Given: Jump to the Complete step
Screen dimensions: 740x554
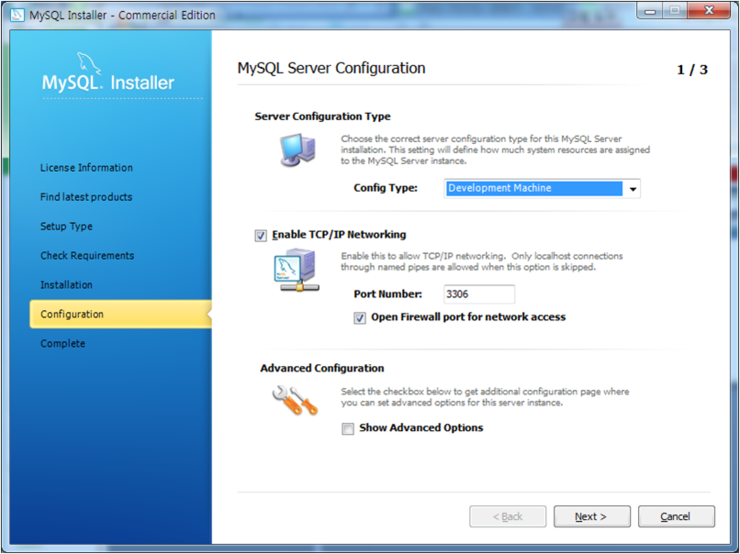Looking at the screenshot, I should (x=62, y=344).
